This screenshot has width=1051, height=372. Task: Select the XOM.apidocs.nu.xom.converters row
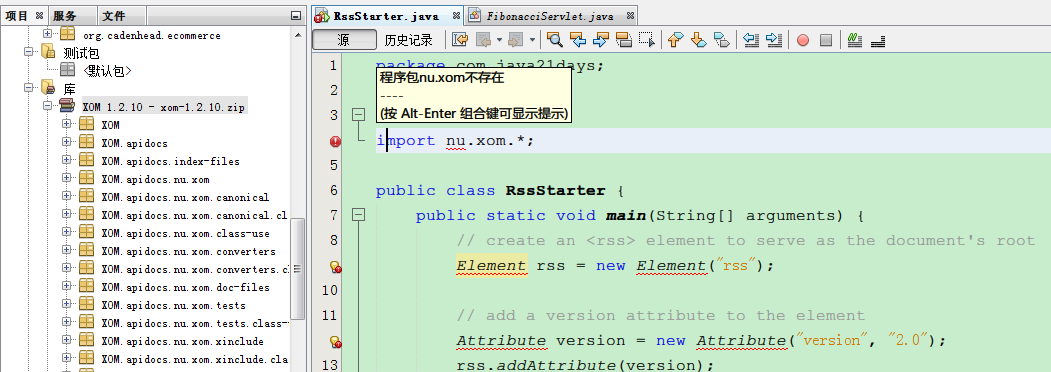188,251
